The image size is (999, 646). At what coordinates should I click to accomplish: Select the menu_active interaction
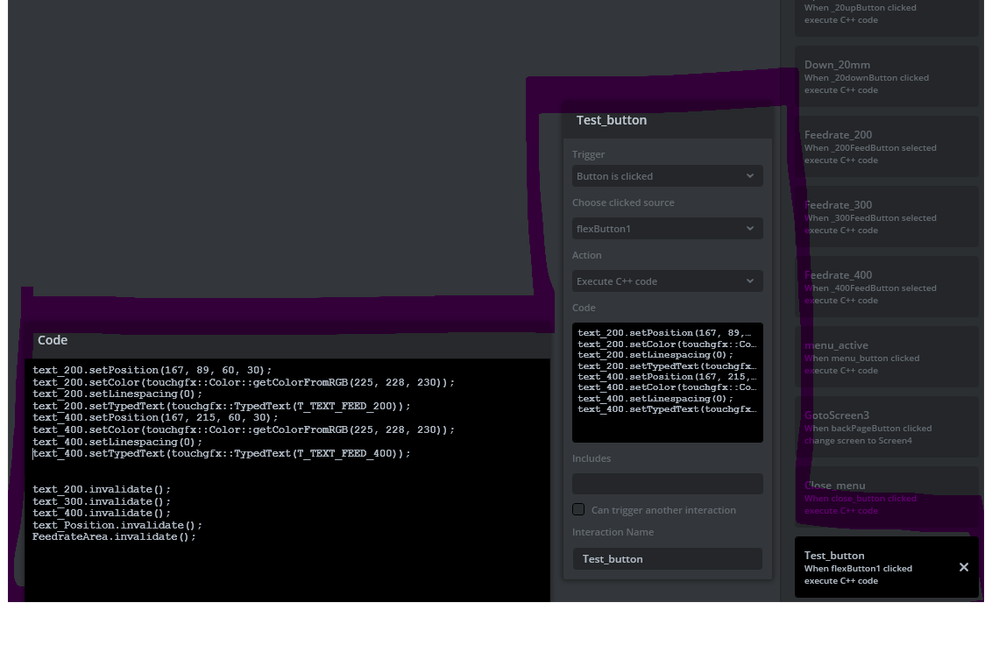[x=886, y=357]
